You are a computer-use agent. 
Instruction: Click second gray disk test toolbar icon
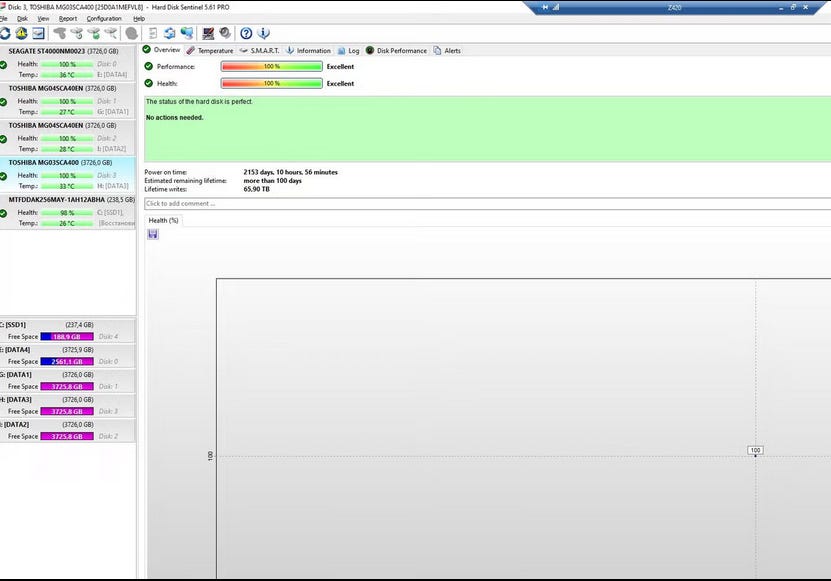coord(77,33)
